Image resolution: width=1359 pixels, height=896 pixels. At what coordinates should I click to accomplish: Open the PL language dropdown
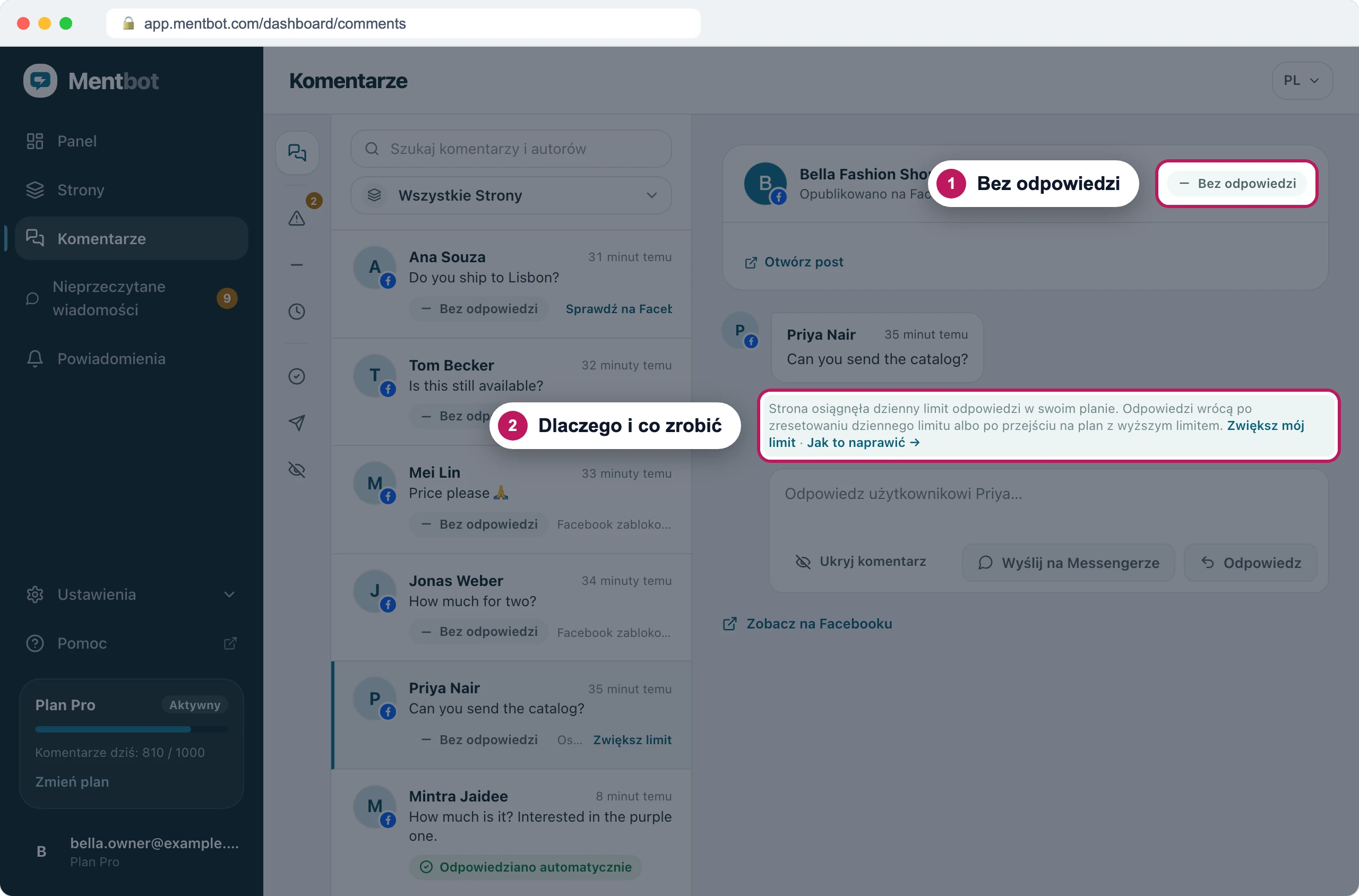1302,81
